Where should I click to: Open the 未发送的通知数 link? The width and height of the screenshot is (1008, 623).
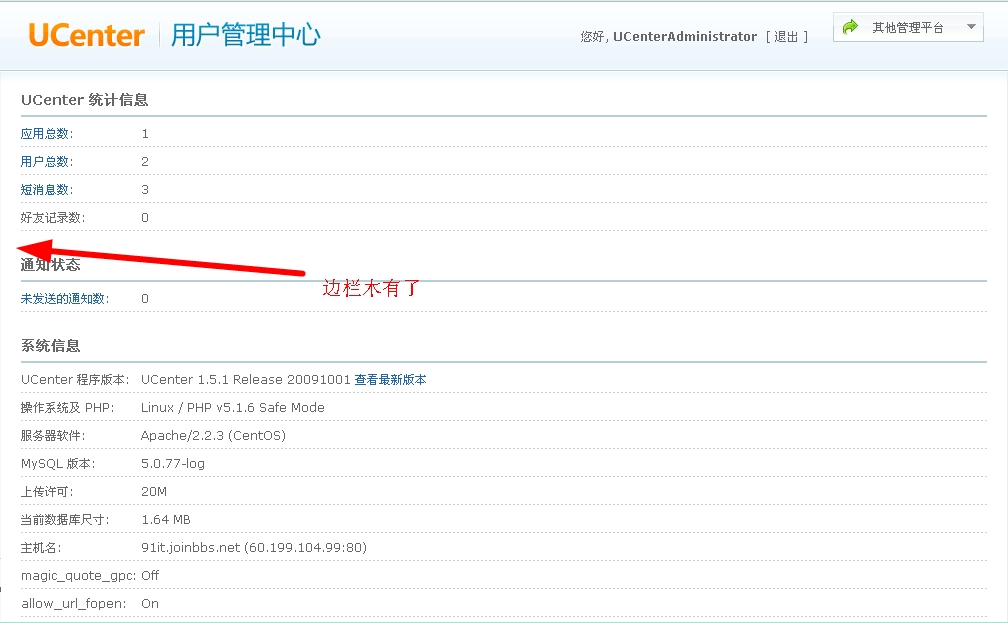click(65, 298)
